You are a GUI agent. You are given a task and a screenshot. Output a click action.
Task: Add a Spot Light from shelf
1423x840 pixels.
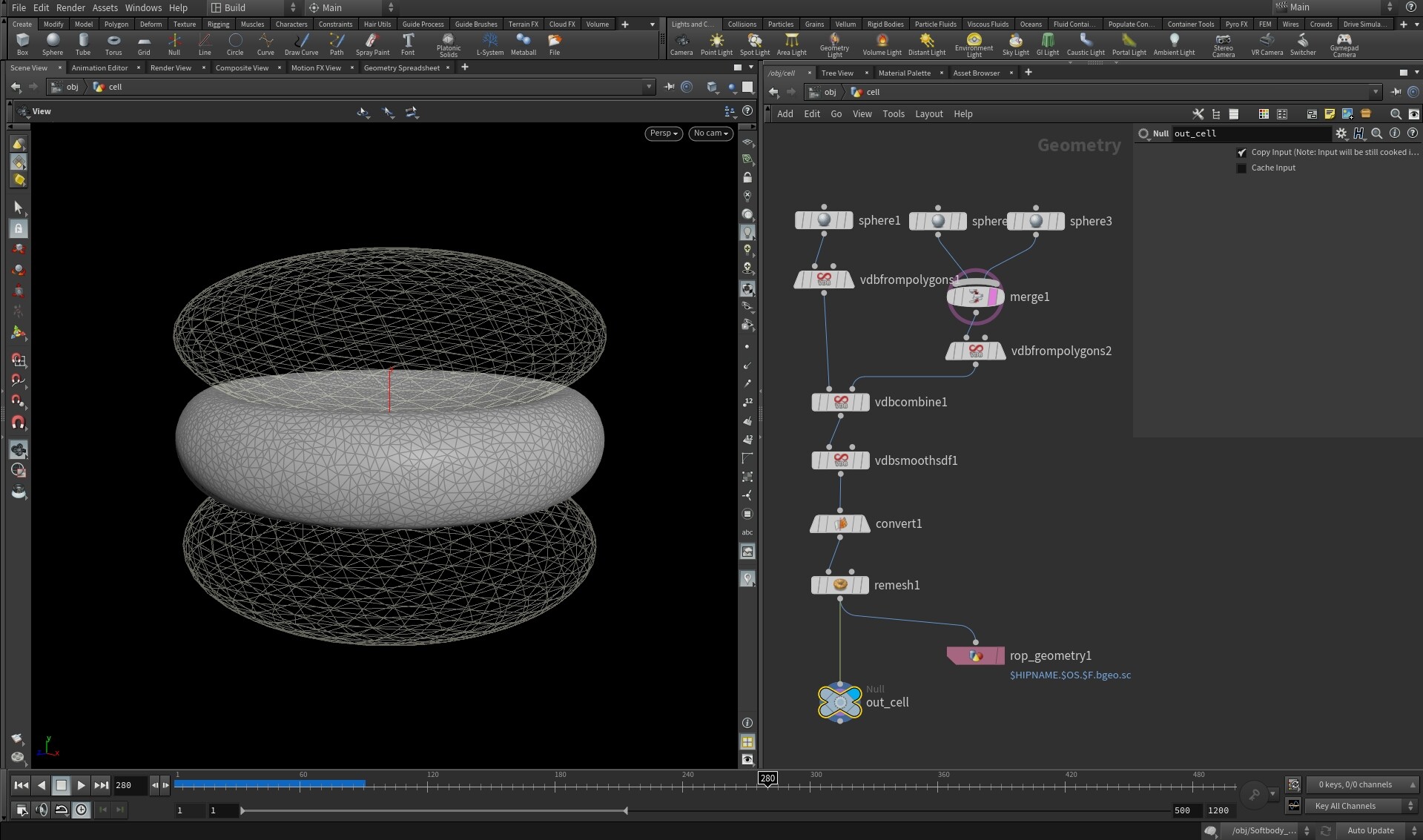click(x=754, y=43)
